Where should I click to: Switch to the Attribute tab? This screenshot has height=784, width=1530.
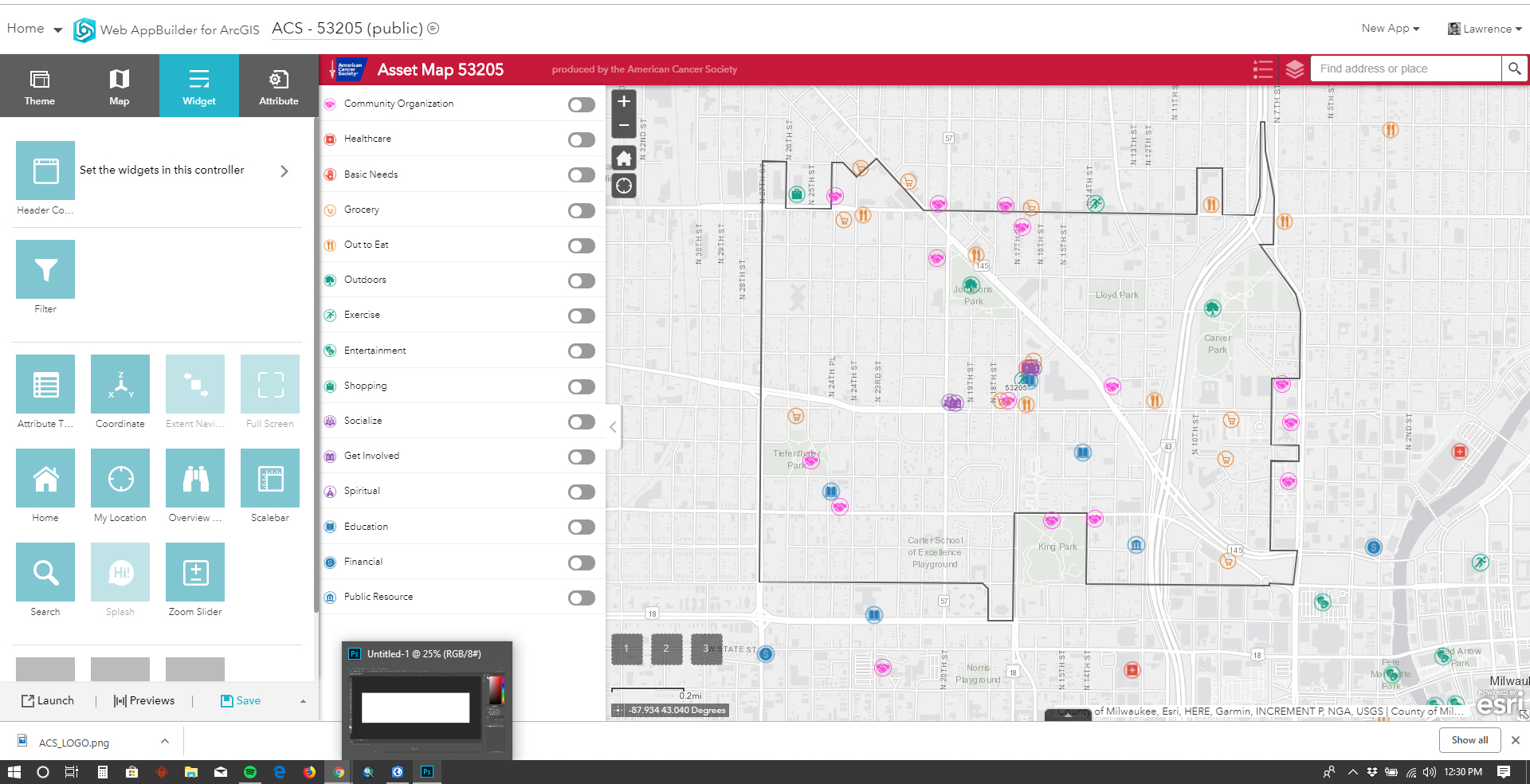tap(279, 86)
